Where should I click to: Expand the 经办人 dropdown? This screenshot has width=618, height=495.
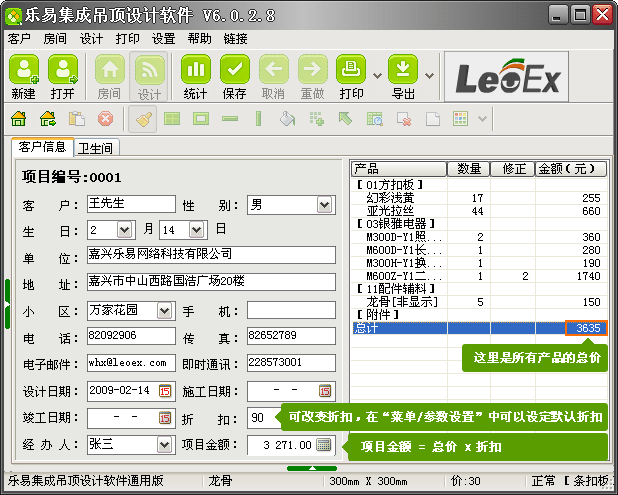pyautogui.click(x=164, y=444)
